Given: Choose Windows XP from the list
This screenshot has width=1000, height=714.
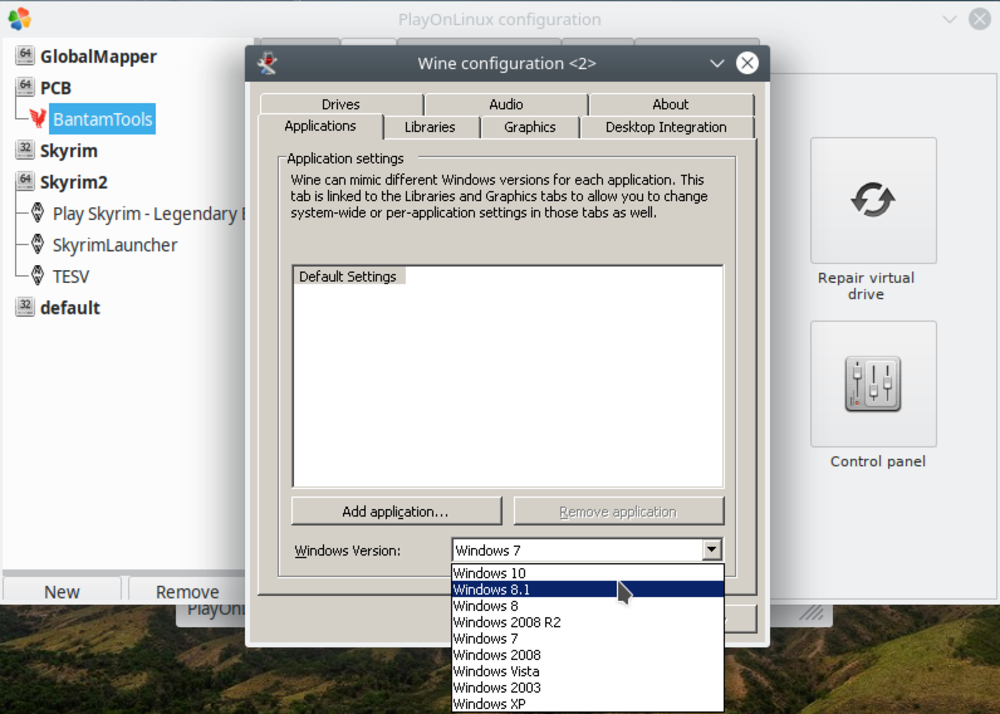Looking at the screenshot, I should [x=587, y=704].
